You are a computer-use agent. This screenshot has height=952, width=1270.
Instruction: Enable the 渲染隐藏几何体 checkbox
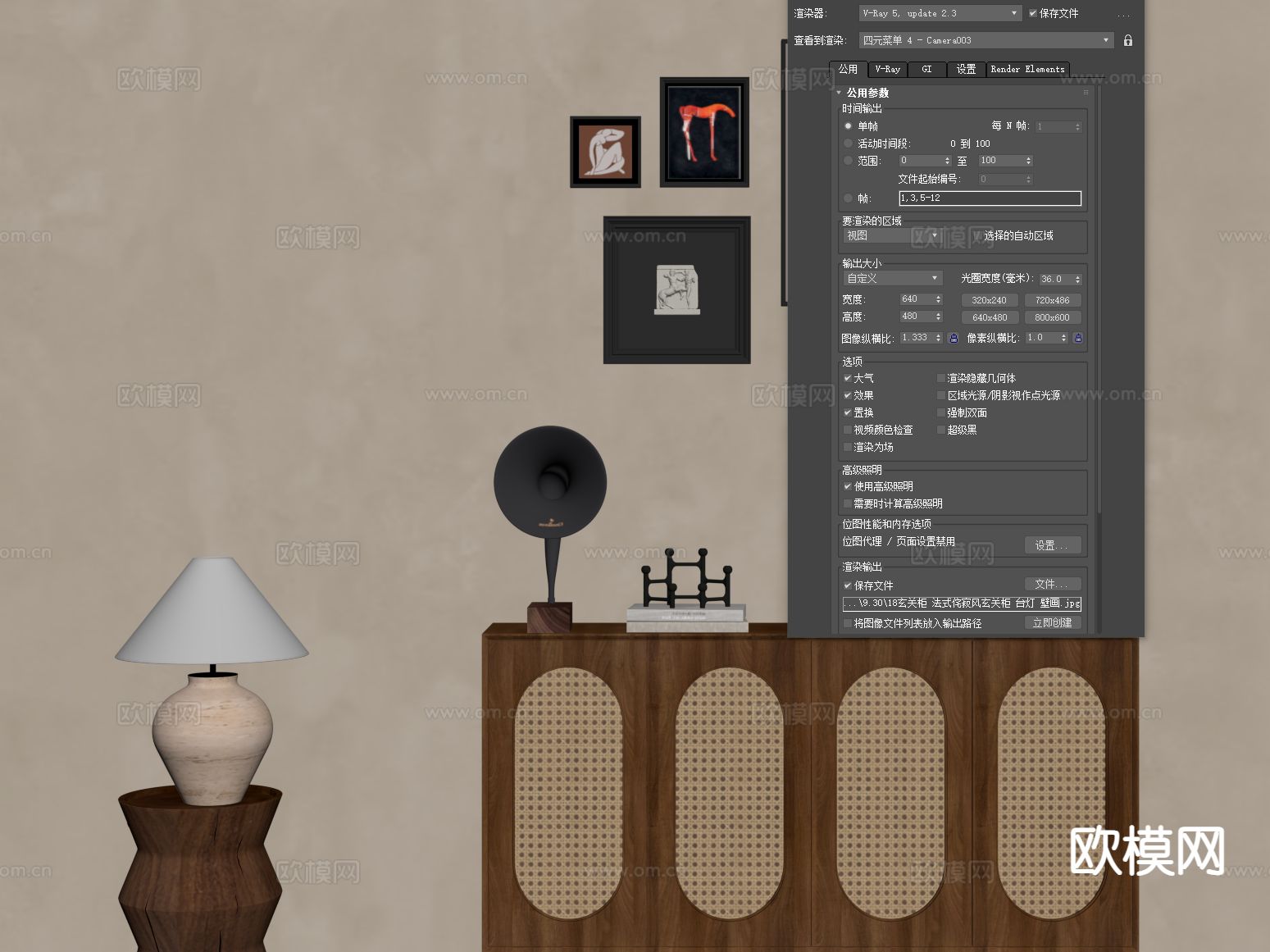point(941,378)
